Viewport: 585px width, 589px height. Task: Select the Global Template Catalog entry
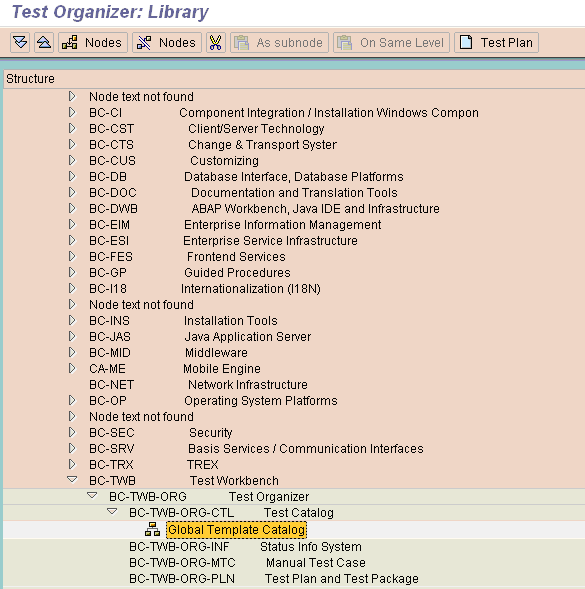click(236, 530)
